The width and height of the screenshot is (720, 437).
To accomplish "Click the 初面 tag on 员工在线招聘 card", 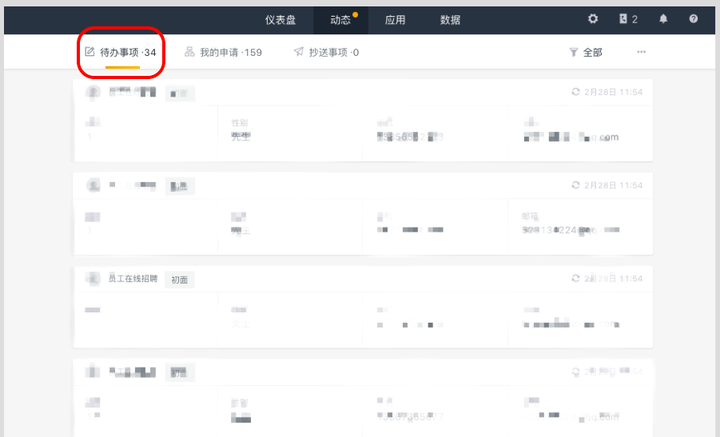I will pos(180,280).
